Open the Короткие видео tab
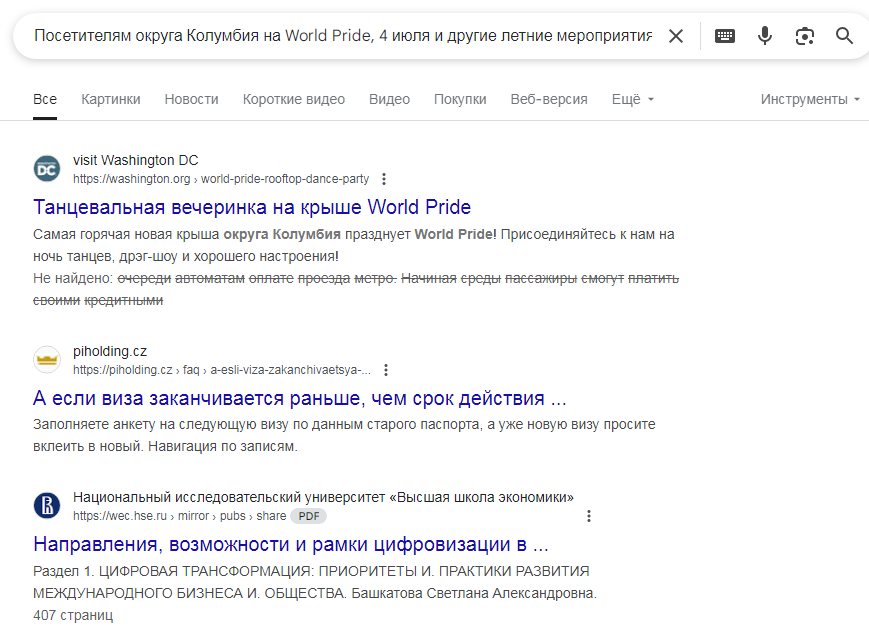This screenshot has width=869, height=639. click(x=294, y=99)
